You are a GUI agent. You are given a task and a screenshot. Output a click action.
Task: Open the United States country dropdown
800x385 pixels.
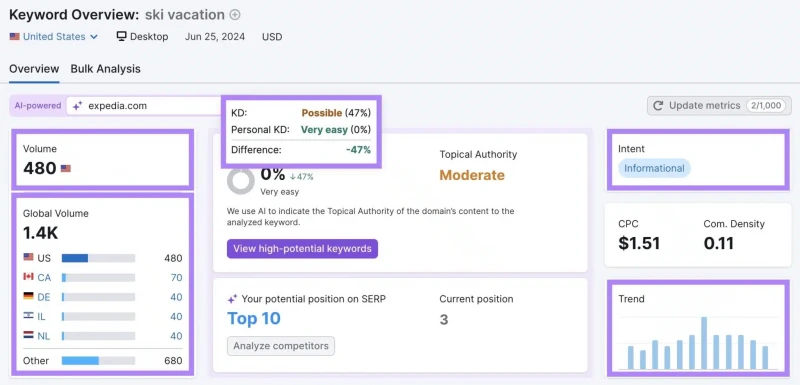click(x=54, y=37)
